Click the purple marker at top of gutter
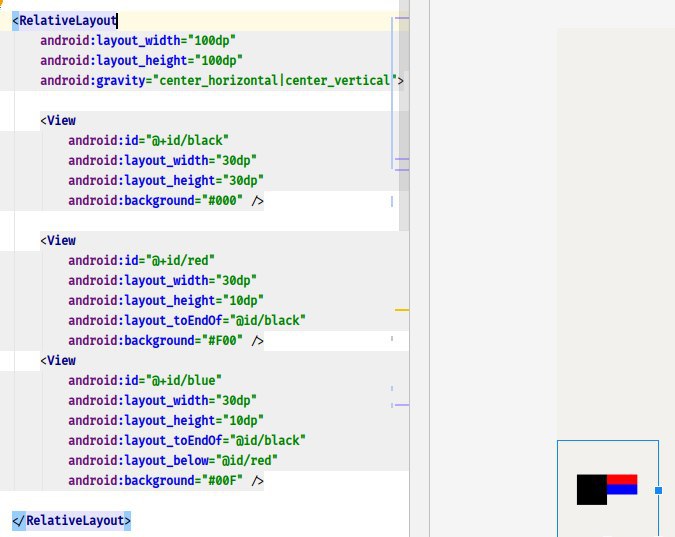This screenshot has height=537, width=675. coord(402,18)
